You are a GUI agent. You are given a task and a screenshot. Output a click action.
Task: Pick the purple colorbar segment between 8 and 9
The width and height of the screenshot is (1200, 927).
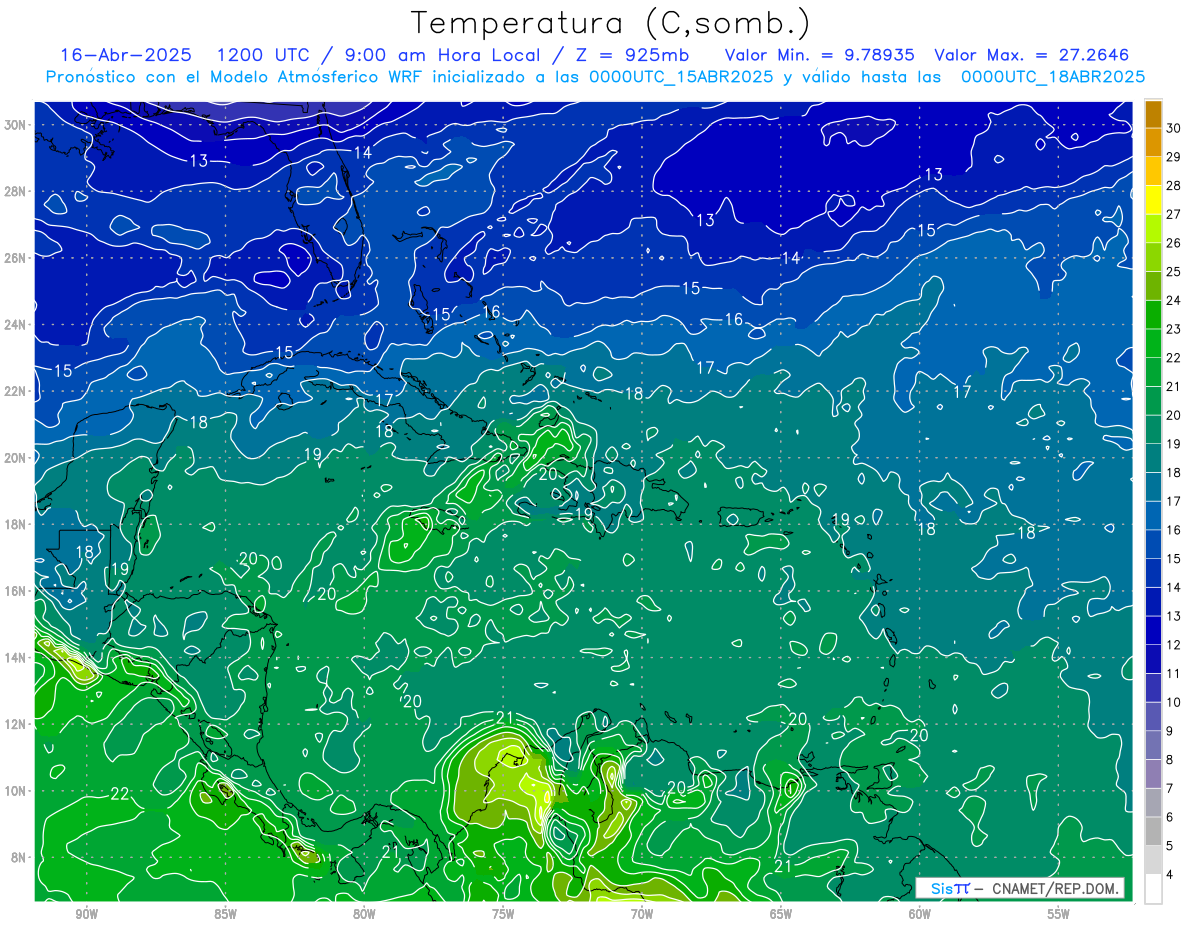pos(1153,746)
